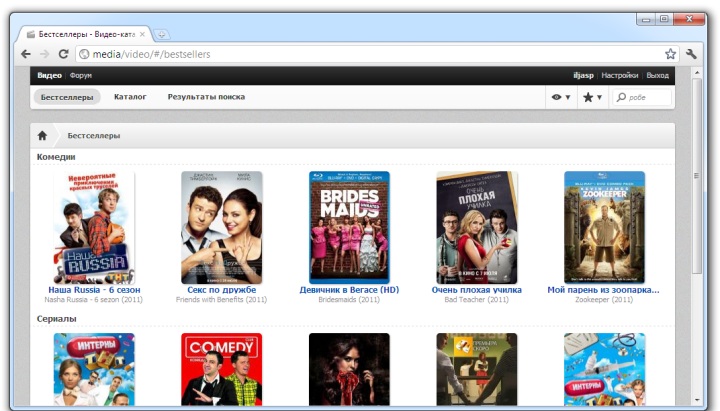Screen dimensions: 720x411
Task: Open the Видео section in top bar
Action: point(49,75)
